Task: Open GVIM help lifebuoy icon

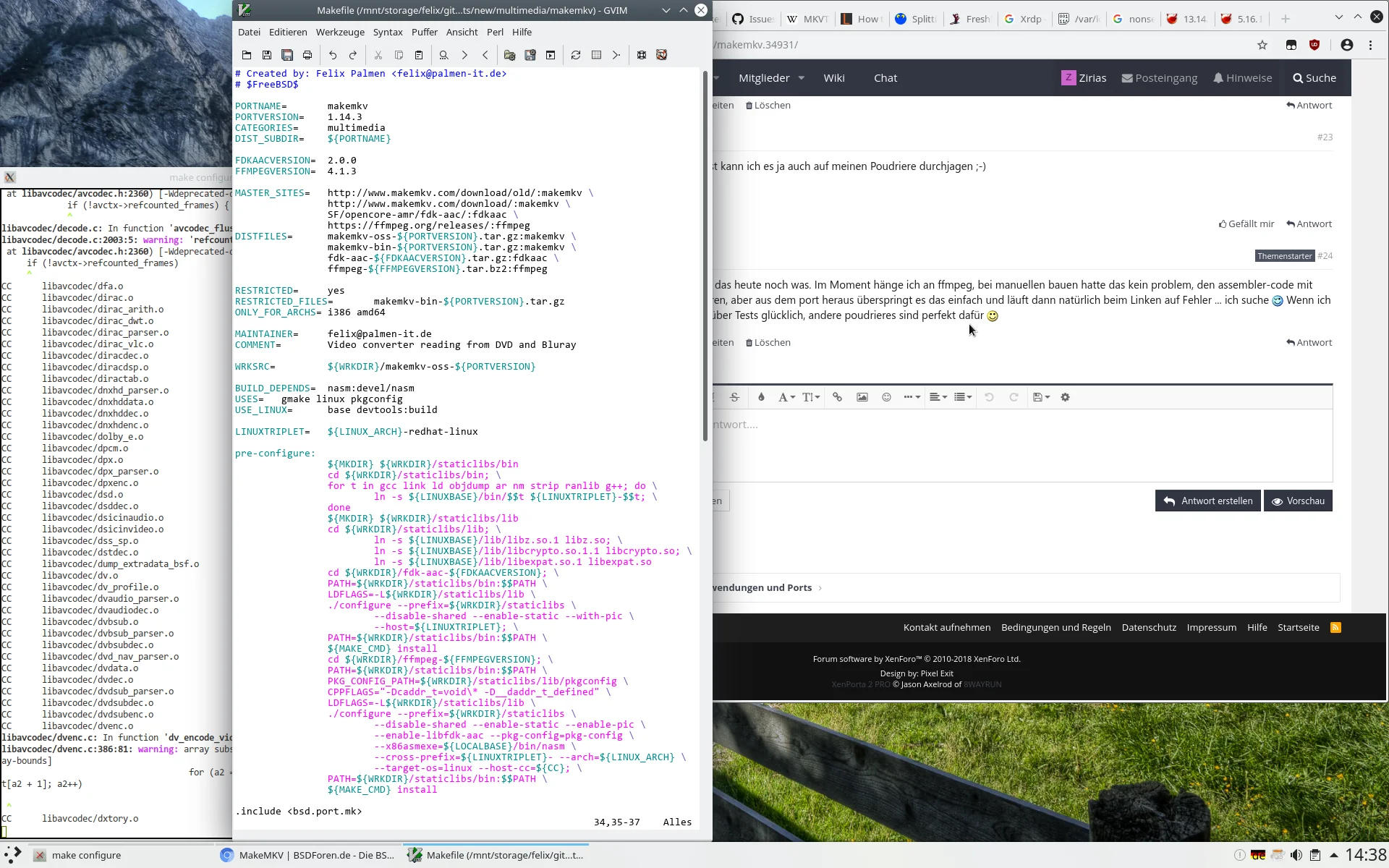Action: point(642,55)
